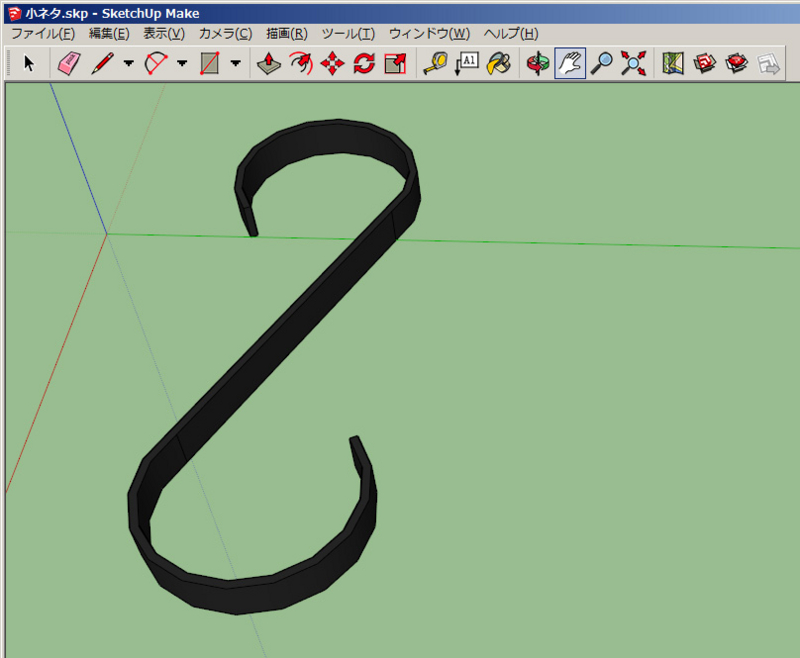This screenshot has height=658, width=800.
Task: Open the 描画(R) menu
Action: (287, 34)
